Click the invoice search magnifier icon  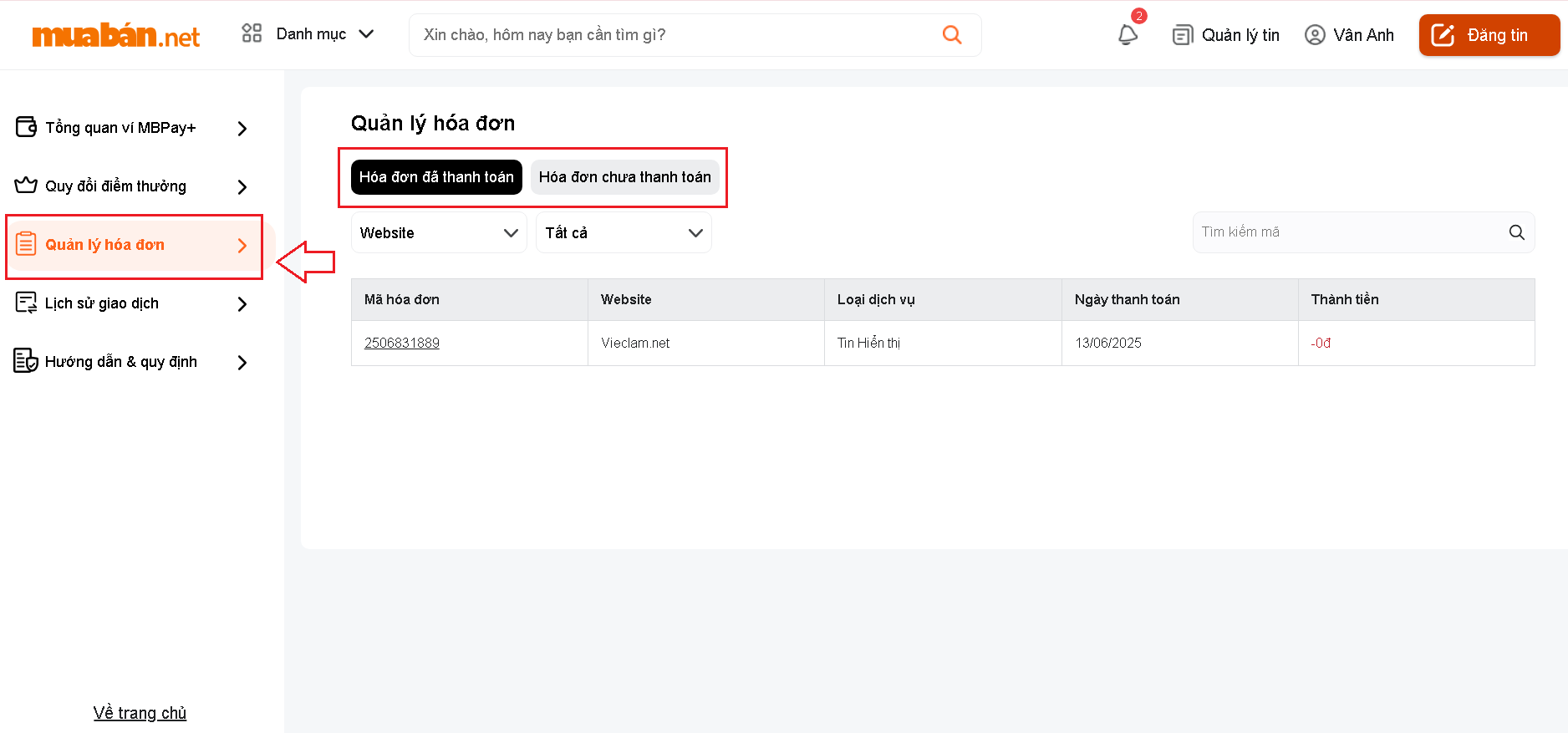coord(1517,232)
